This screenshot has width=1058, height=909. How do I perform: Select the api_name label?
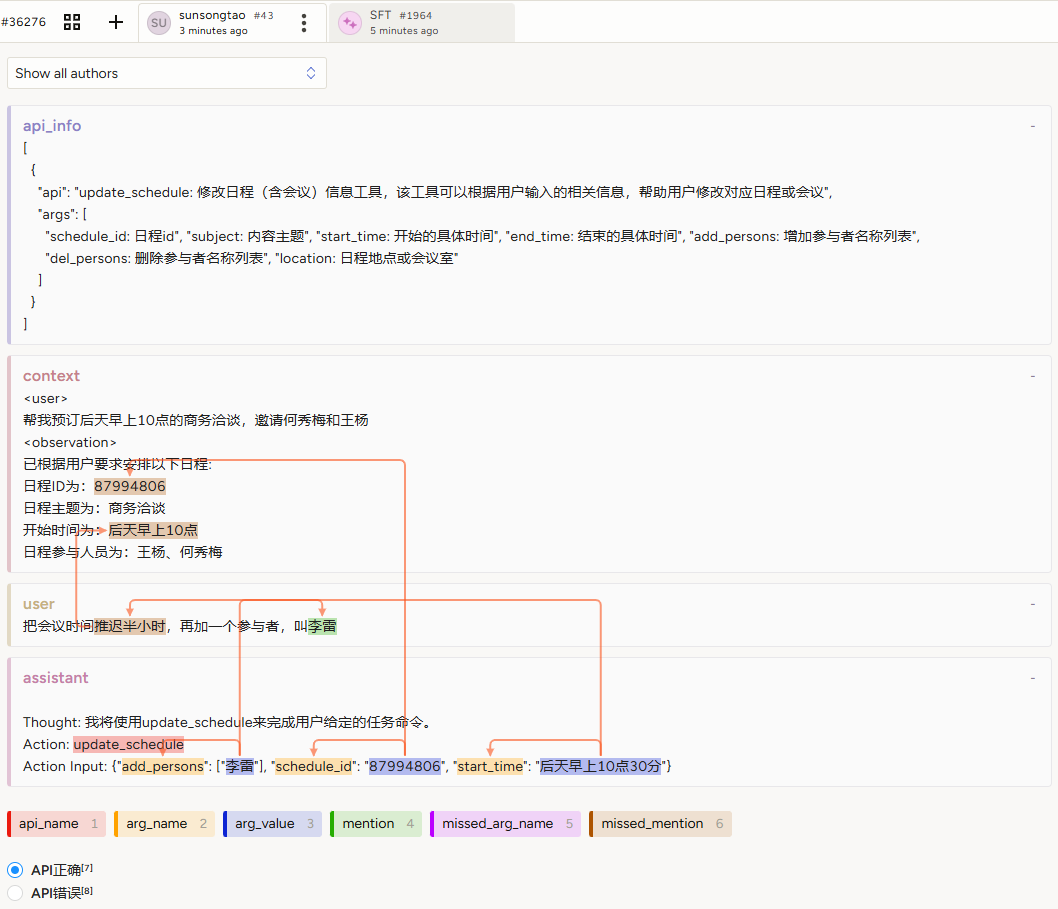click(57, 824)
